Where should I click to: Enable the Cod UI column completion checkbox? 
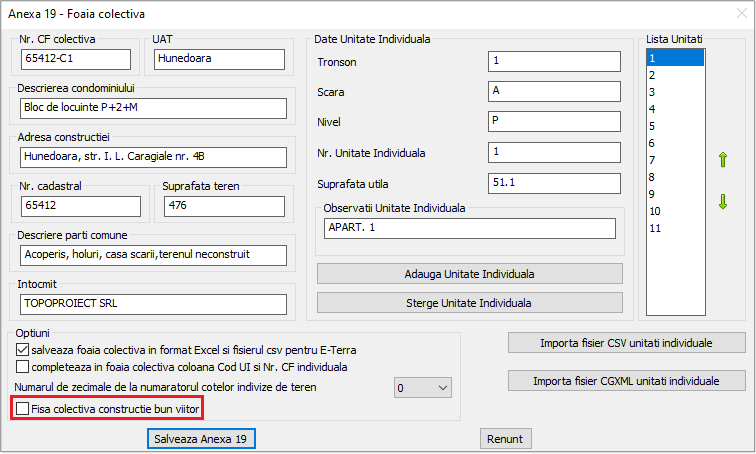pos(23,368)
